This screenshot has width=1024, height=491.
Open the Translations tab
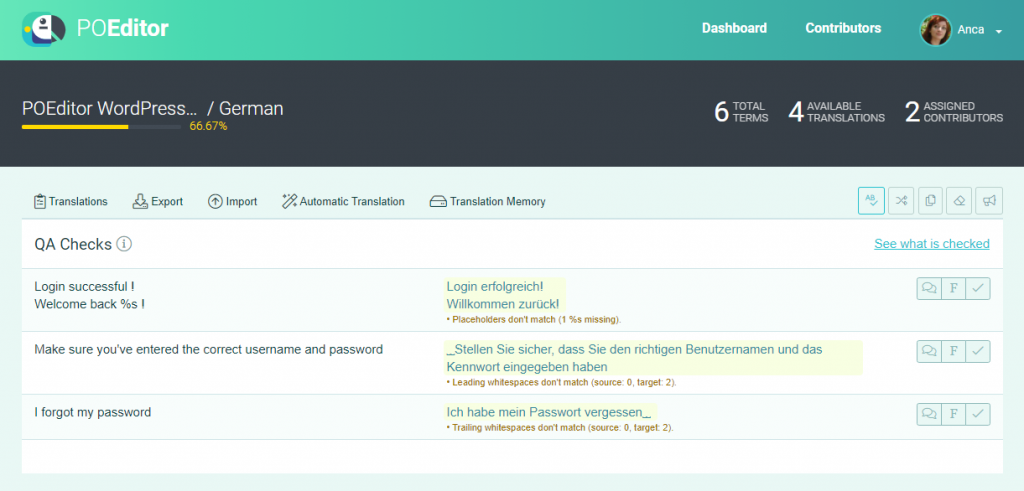[x=71, y=201]
